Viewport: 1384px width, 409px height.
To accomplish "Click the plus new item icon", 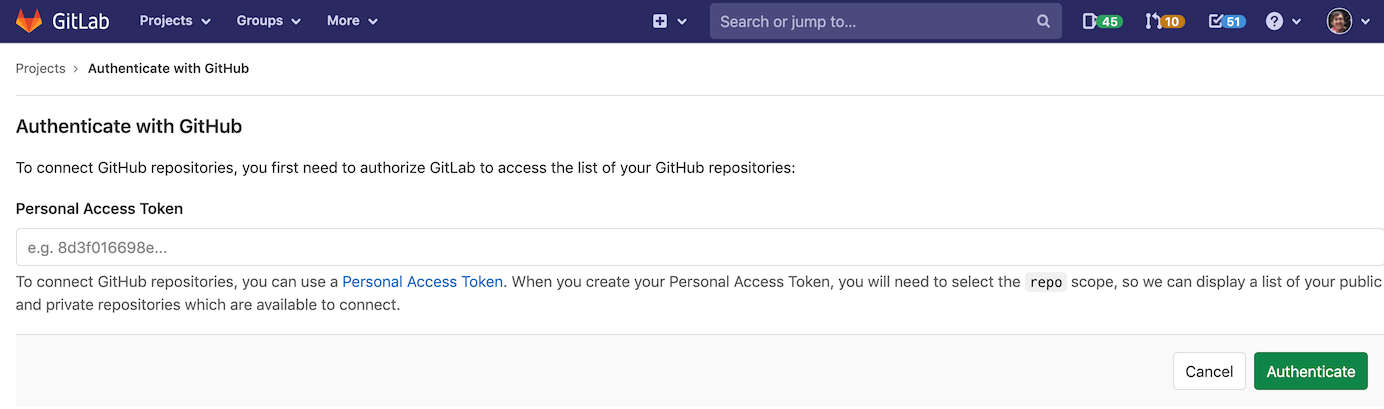I will pos(660,21).
